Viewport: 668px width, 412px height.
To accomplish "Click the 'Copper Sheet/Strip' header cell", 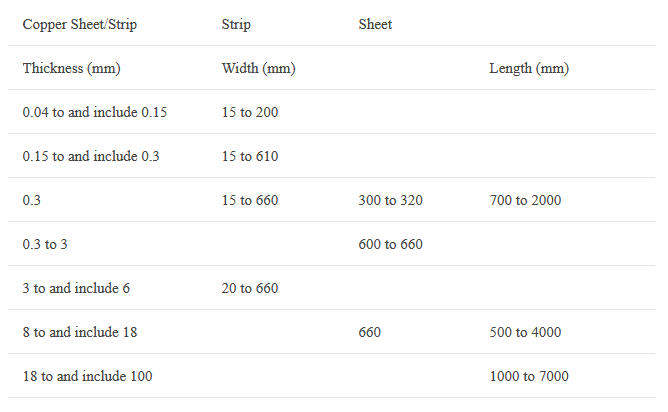I will pos(79,24).
